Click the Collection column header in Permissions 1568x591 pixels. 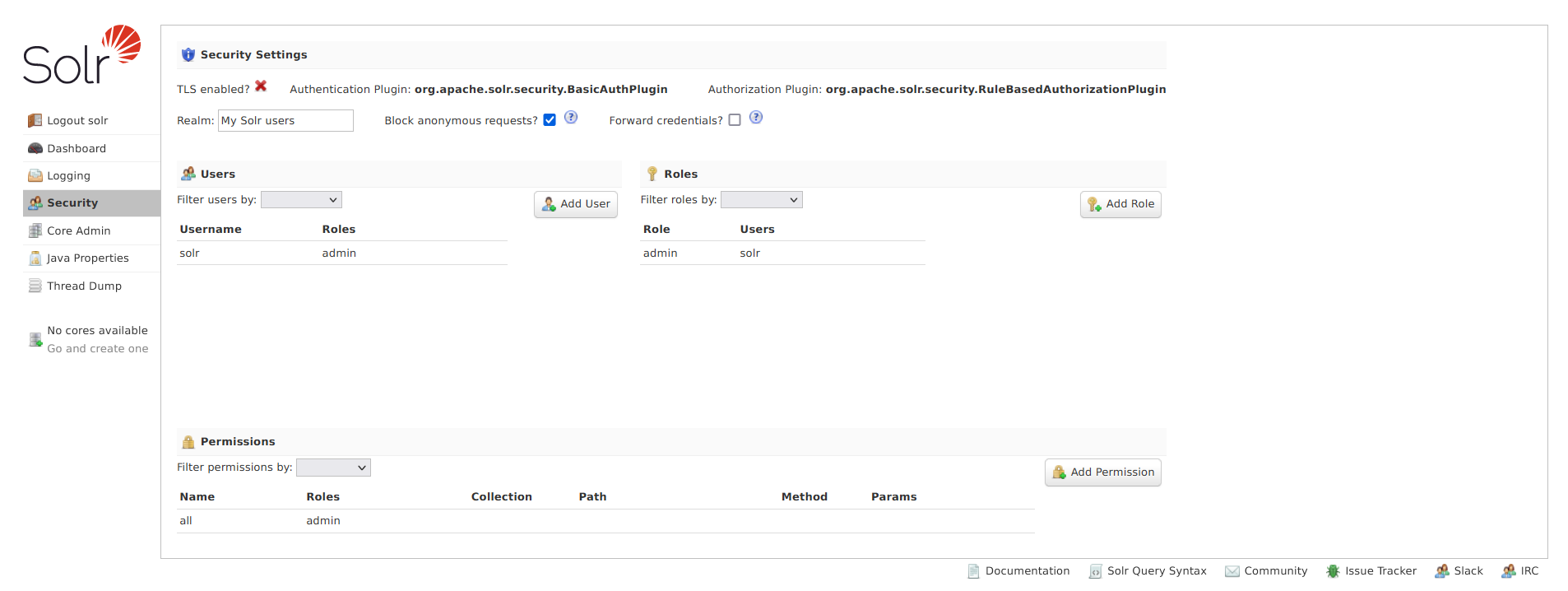coord(502,497)
